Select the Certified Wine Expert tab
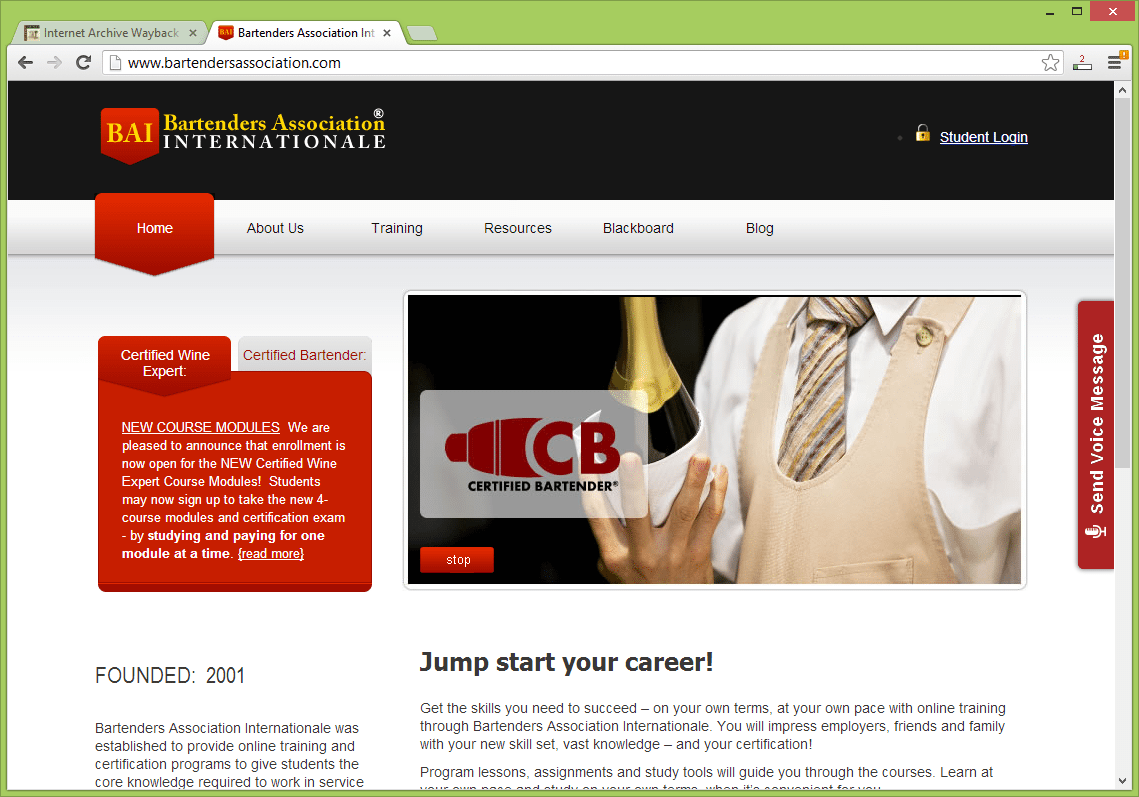Viewport: 1139px width, 797px height. pyautogui.click(x=165, y=363)
